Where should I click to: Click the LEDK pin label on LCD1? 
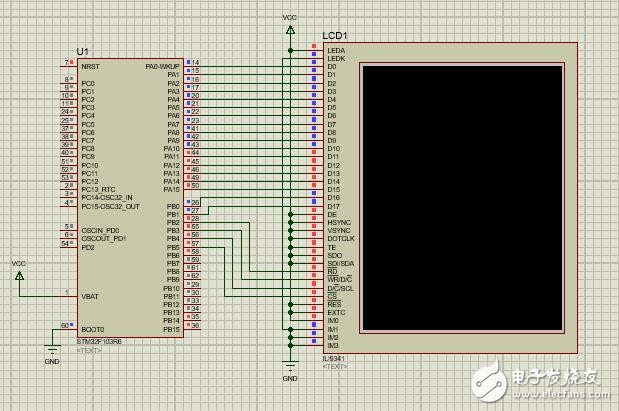[x=336, y=58]
